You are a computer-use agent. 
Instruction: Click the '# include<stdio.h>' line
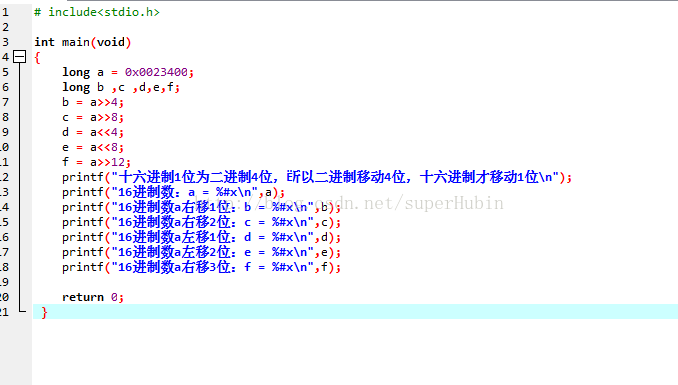[x=97, y=12]
